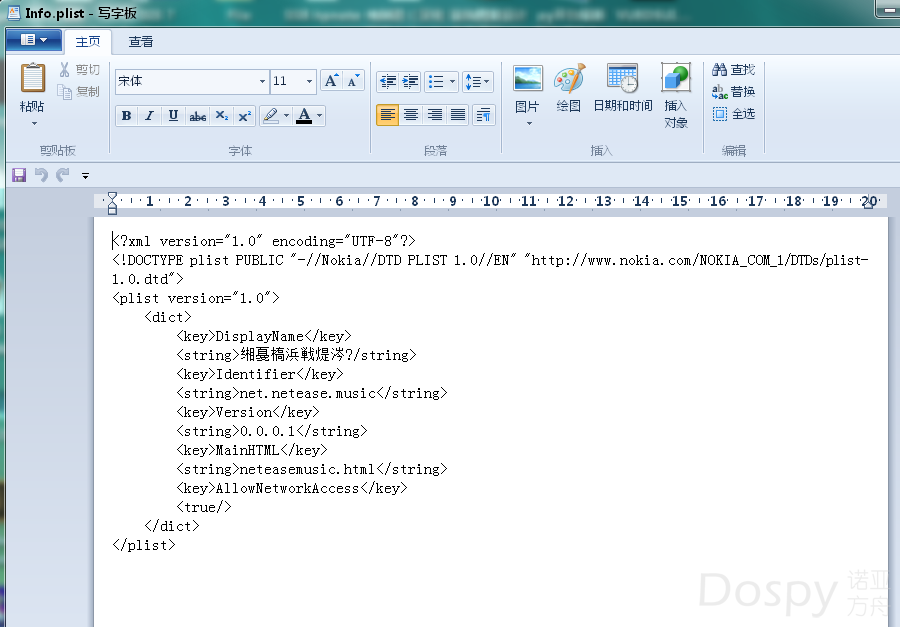This screenshot has width=900, height=627.
Task: Click the Copy (复制) button
Action: click(x=79, y=91)
